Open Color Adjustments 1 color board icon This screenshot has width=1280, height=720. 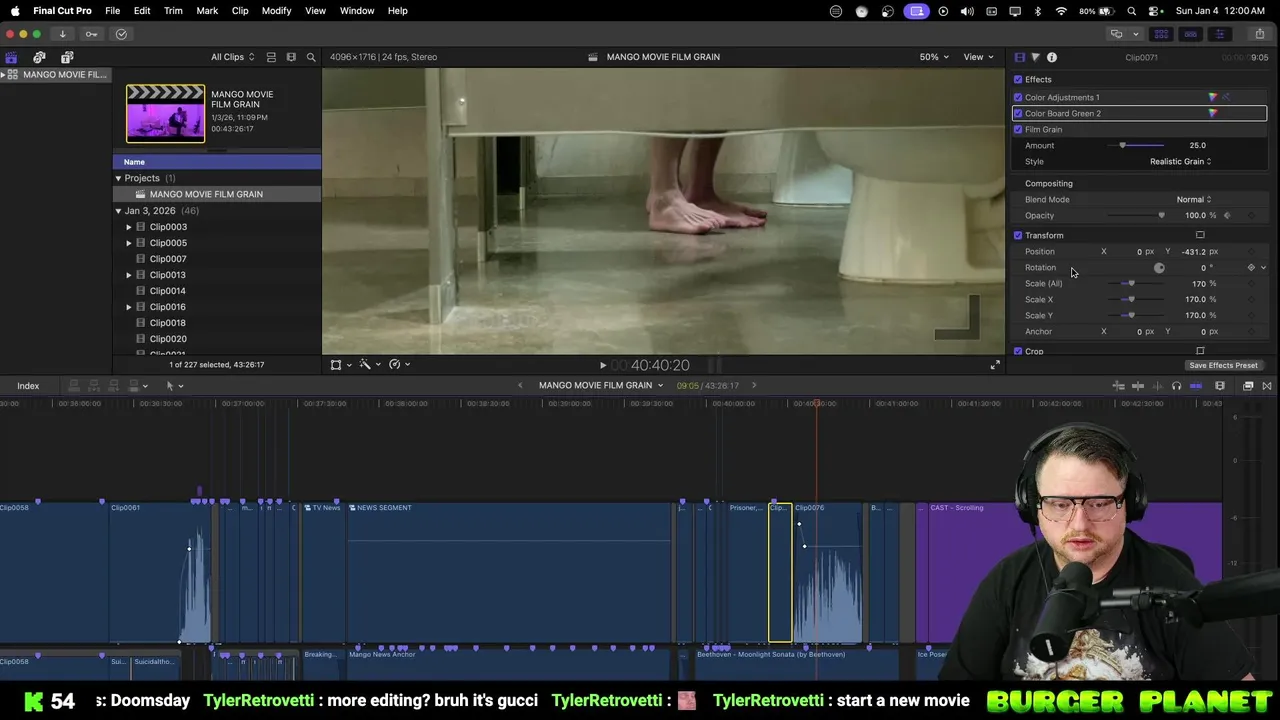point(1213,97)
